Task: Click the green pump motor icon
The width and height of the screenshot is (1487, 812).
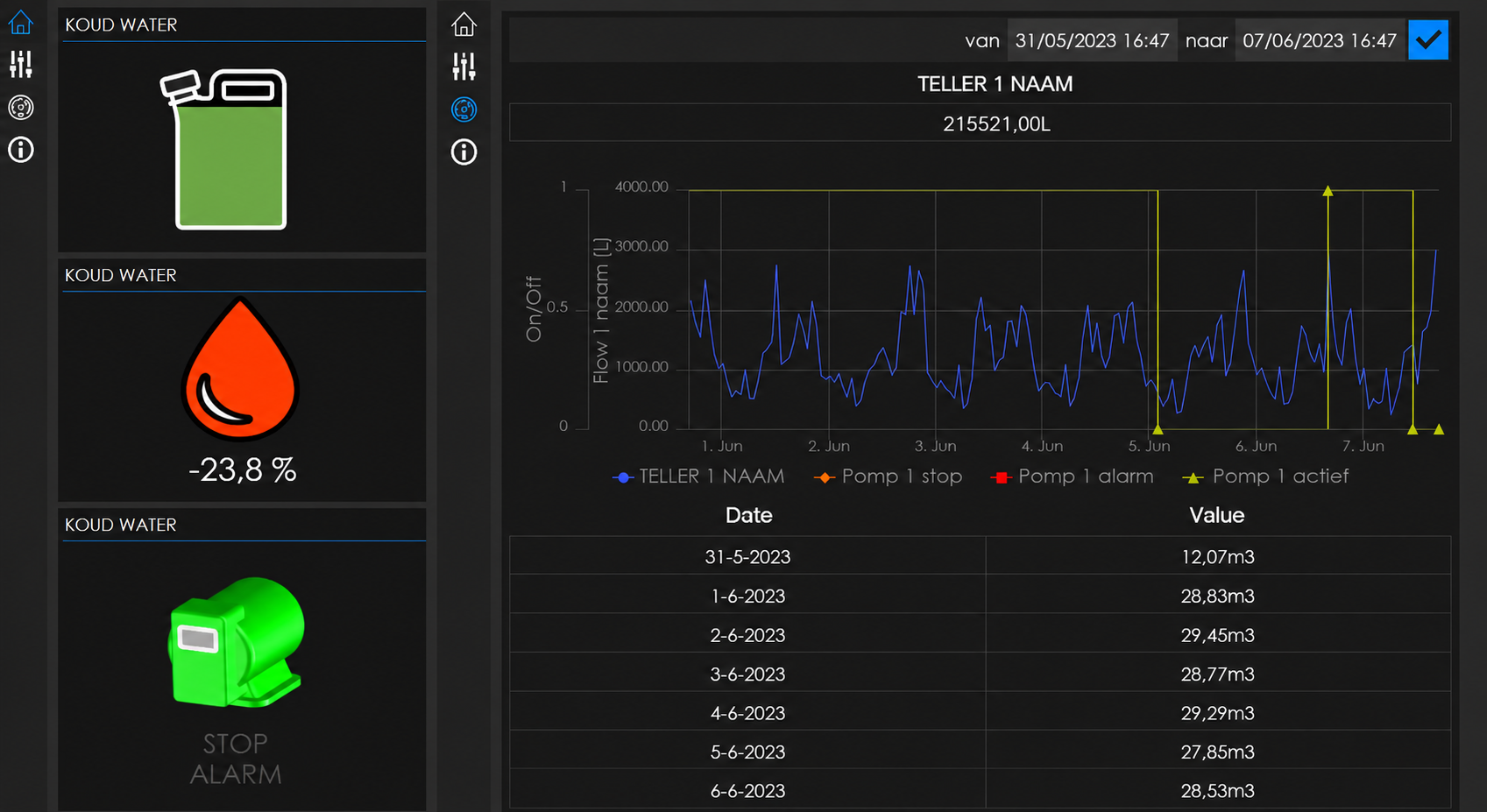Action: [237, 642]
